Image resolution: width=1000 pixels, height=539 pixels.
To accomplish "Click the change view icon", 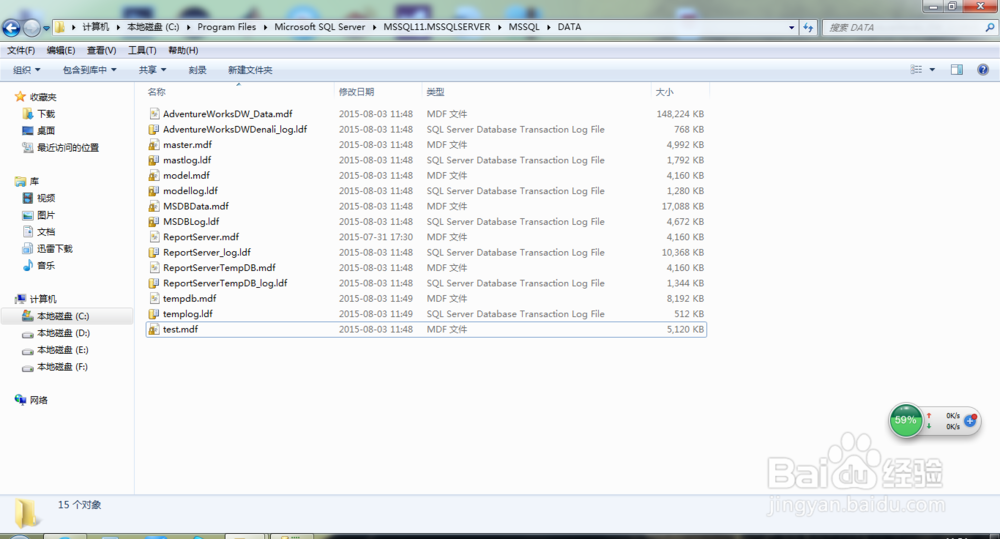I will point(916,70).
